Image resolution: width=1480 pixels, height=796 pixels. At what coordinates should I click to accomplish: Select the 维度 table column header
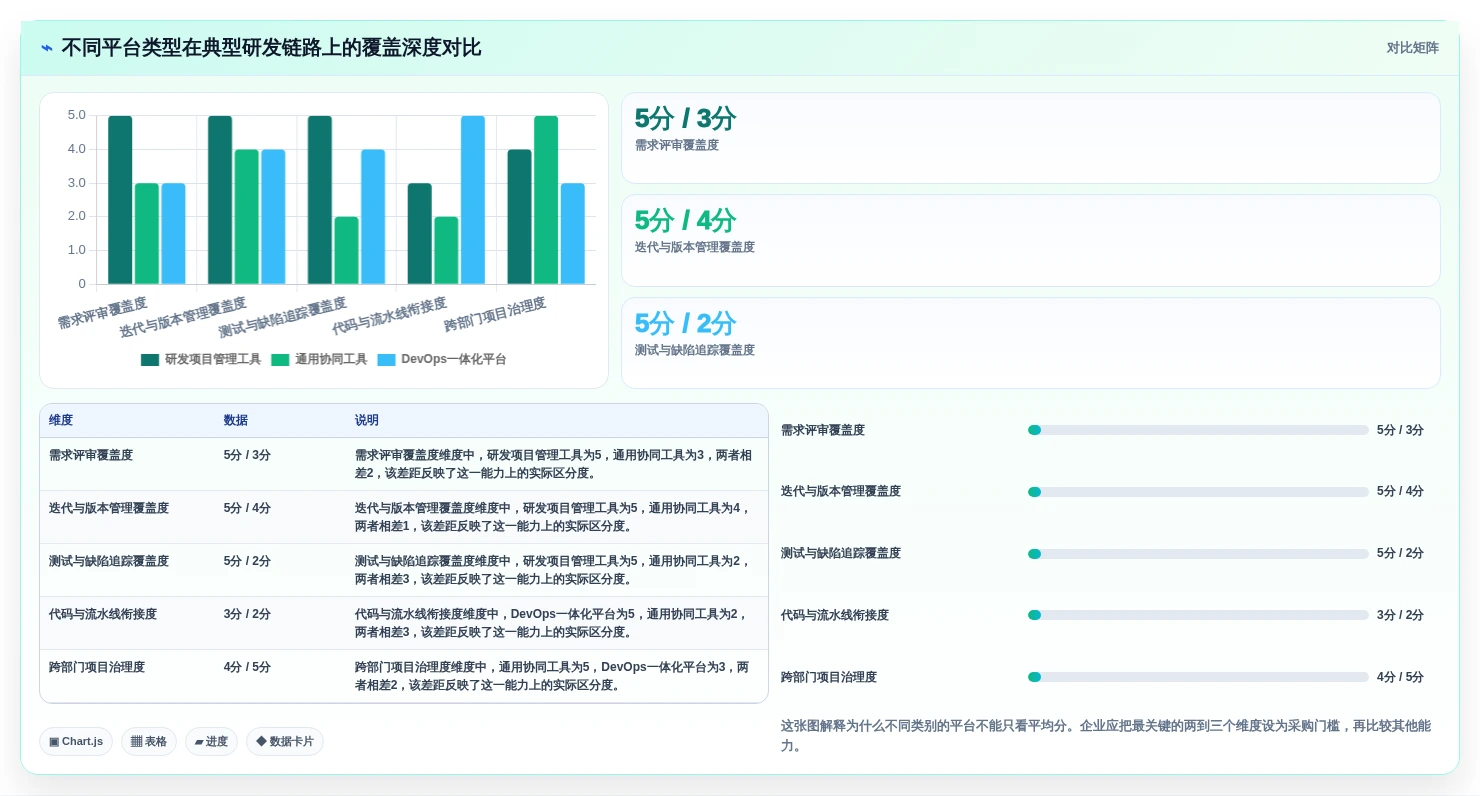pos(61,420)
